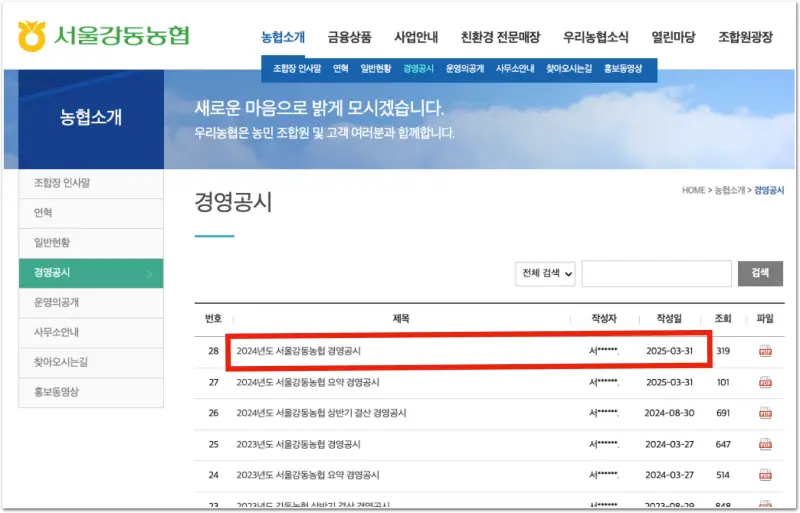Screen dimensions: 800x513
Task: Open 운영의공개 in the left sidebar
Action: pos(91,303)
